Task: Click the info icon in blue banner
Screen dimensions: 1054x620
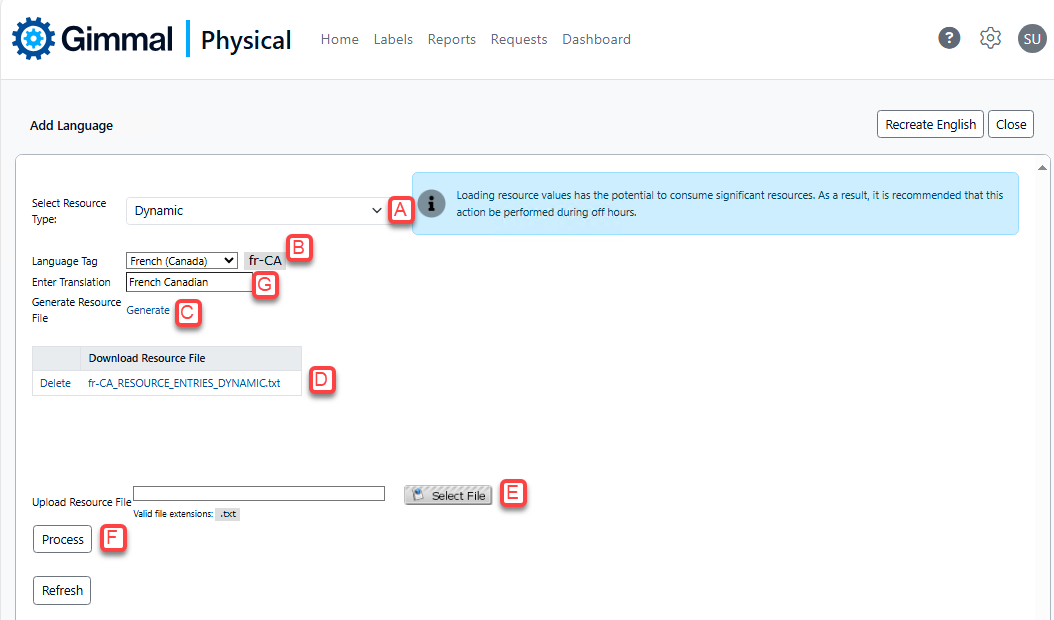Action: tap(431, 203)
